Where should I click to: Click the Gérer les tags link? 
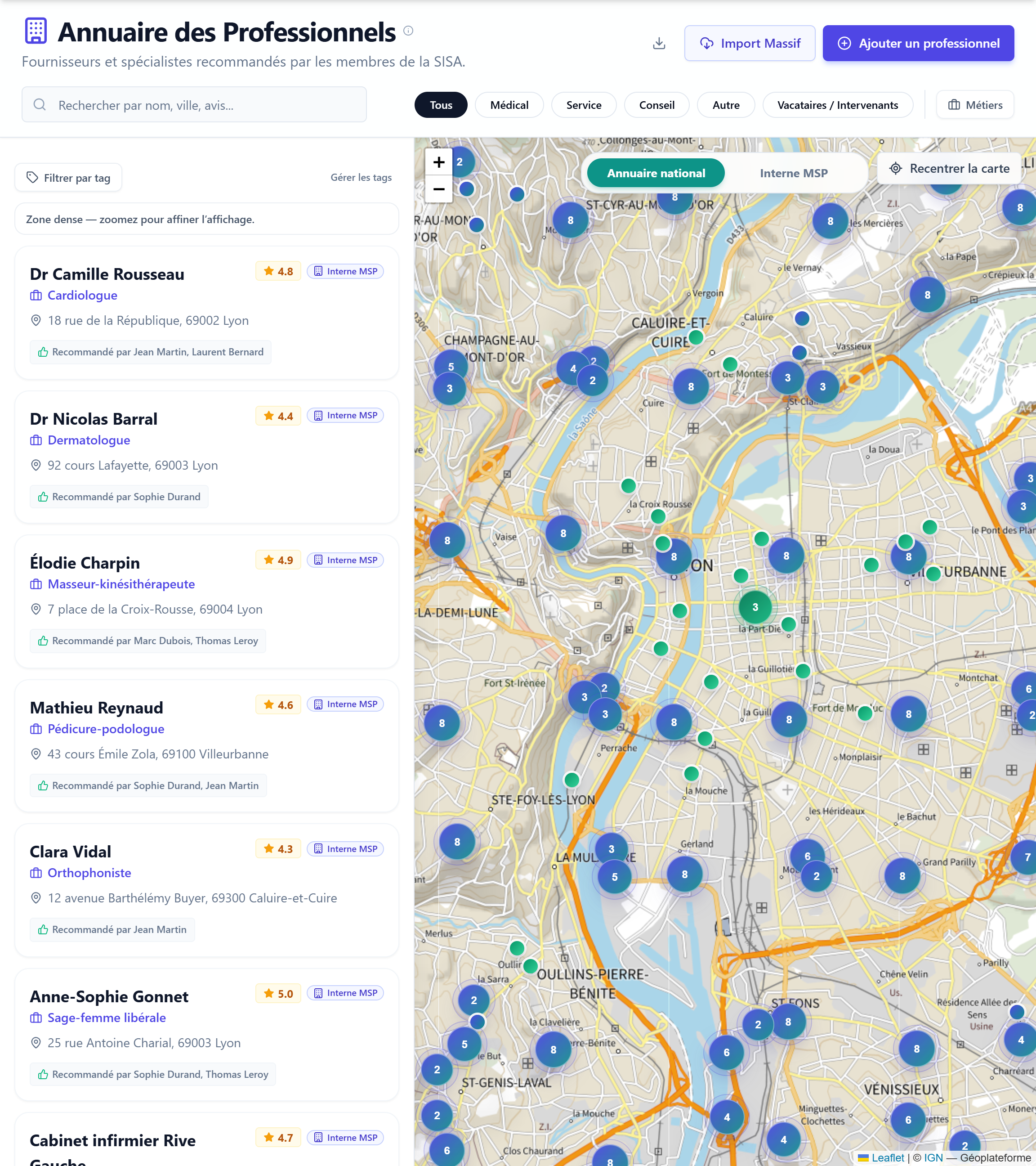[361, 177]
